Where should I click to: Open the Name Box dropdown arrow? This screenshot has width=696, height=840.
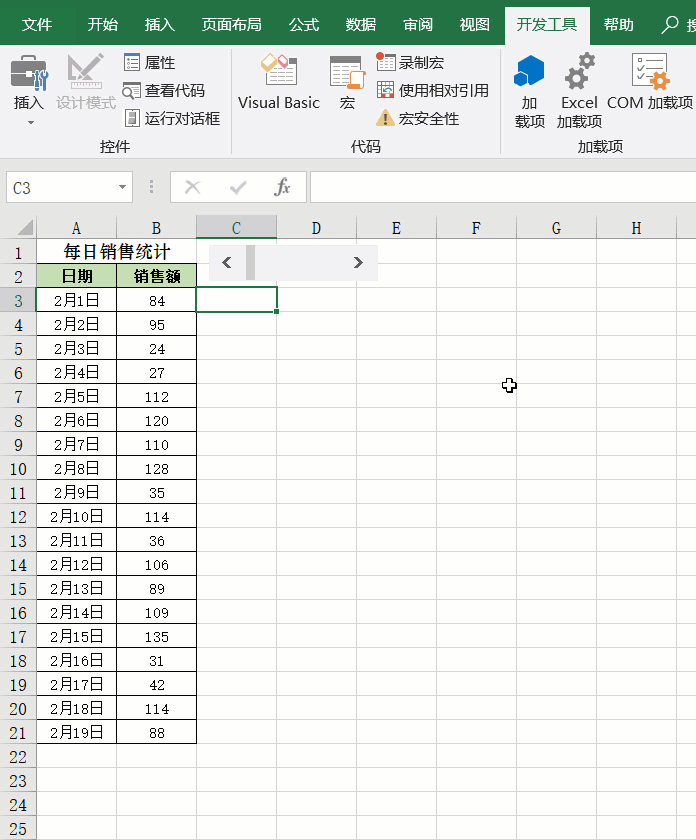point(122,187)
